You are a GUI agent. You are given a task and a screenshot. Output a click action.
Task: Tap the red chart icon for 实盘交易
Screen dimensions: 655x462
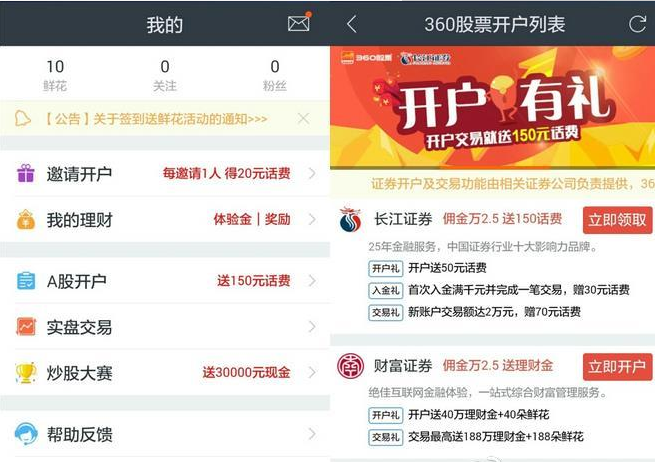click(26, 327)
